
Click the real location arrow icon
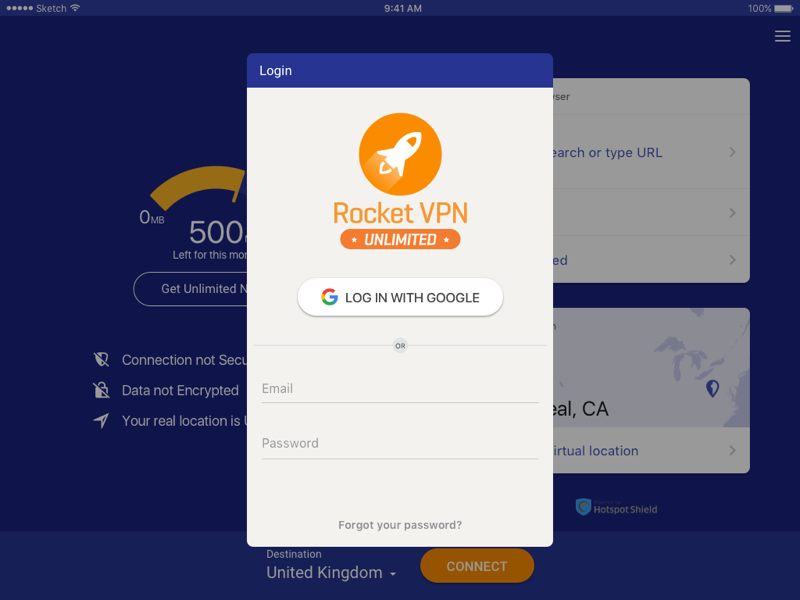tap(102, 420)
